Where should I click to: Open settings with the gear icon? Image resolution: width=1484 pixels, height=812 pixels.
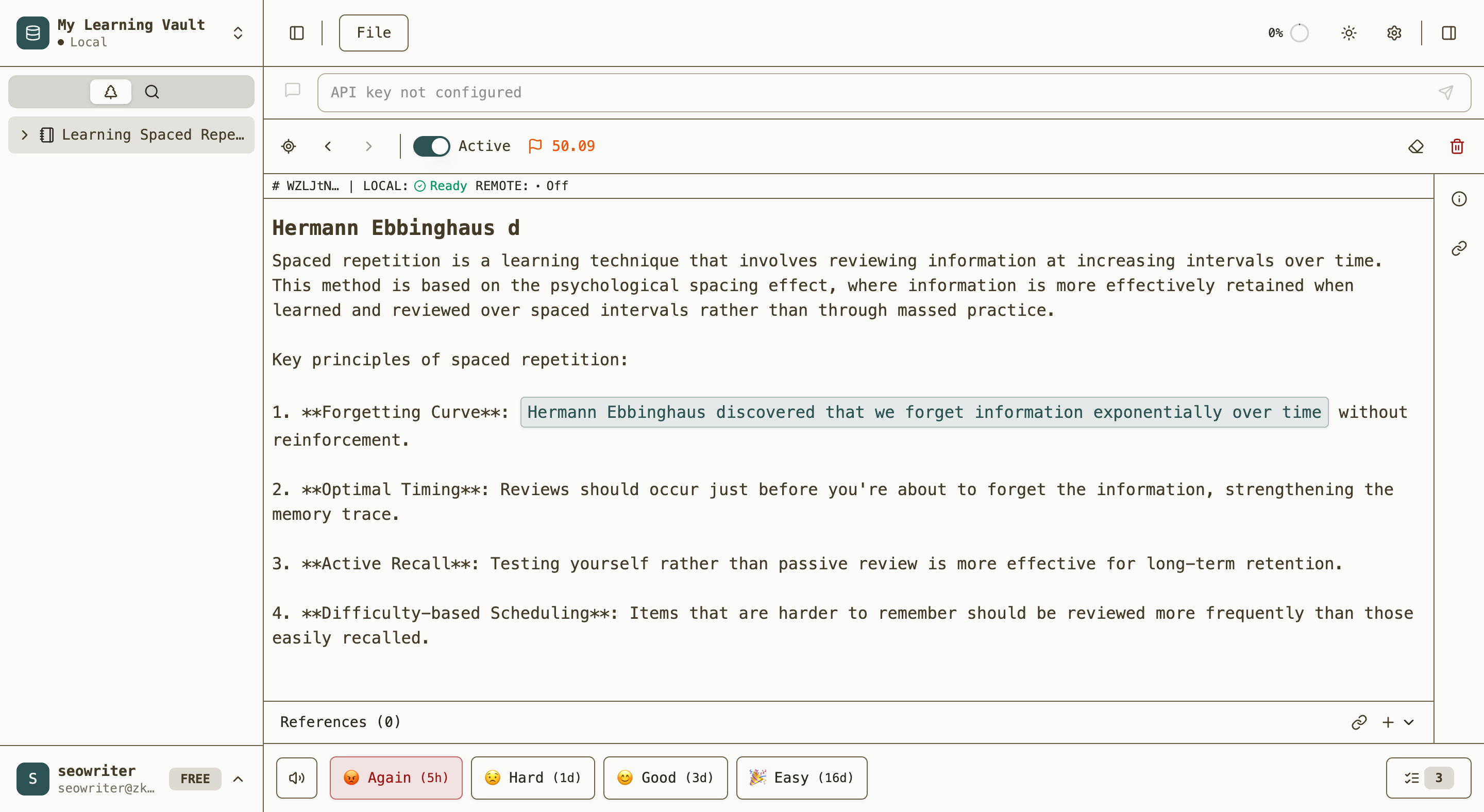[x=1394, y=33]
